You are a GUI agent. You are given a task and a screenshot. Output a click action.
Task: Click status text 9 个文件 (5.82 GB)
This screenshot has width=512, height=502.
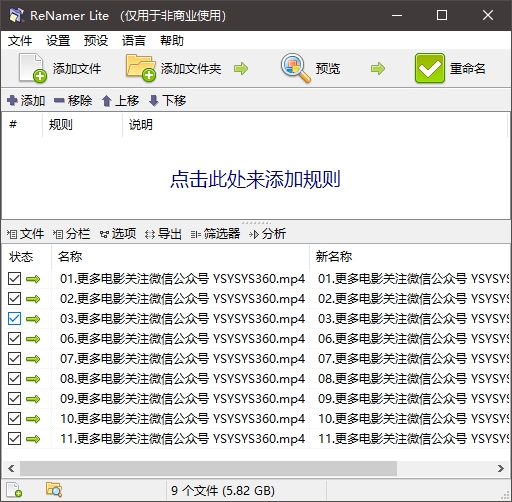[x=223, y=490]
